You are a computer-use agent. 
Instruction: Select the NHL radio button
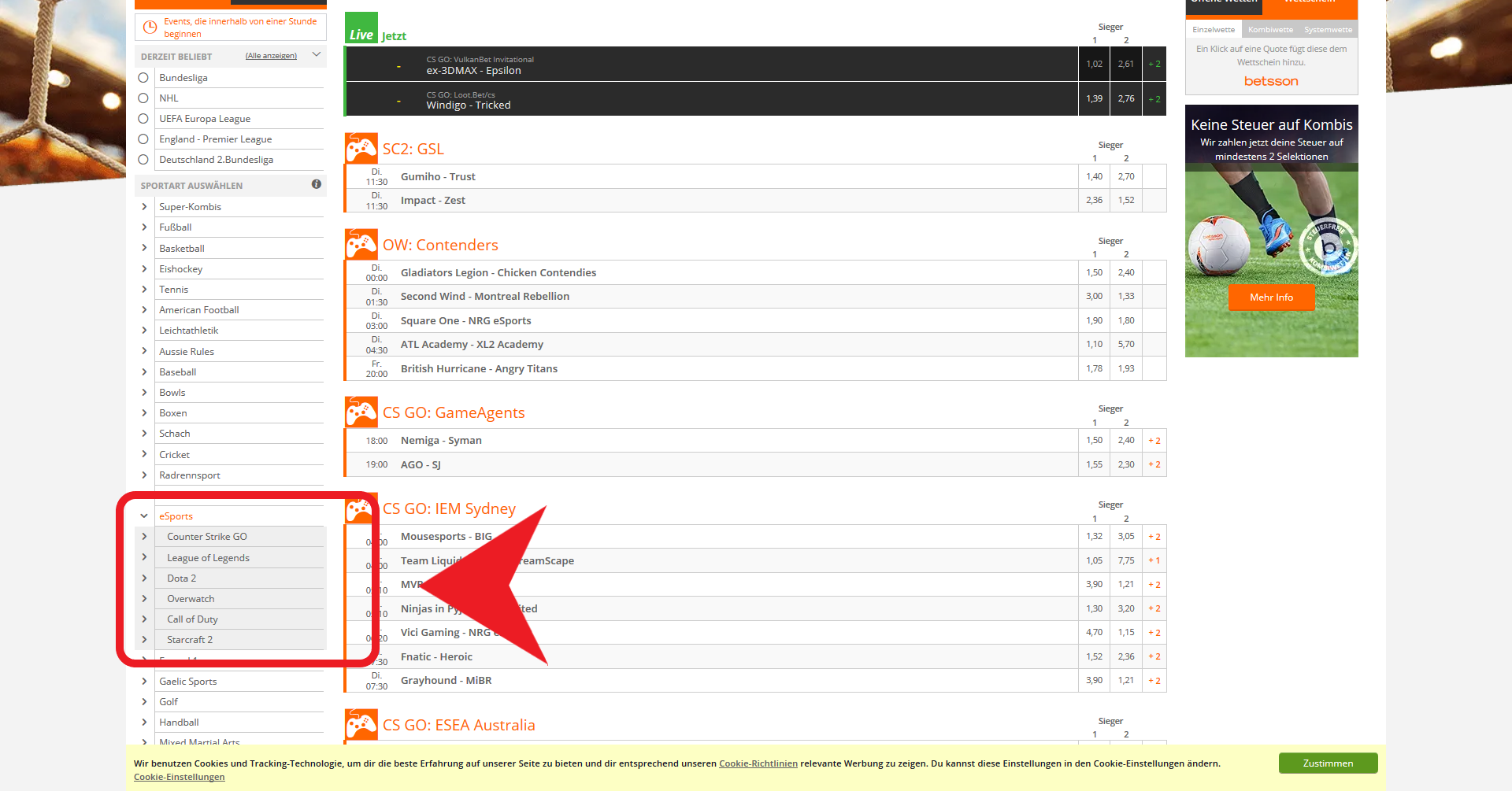[143, 98]
